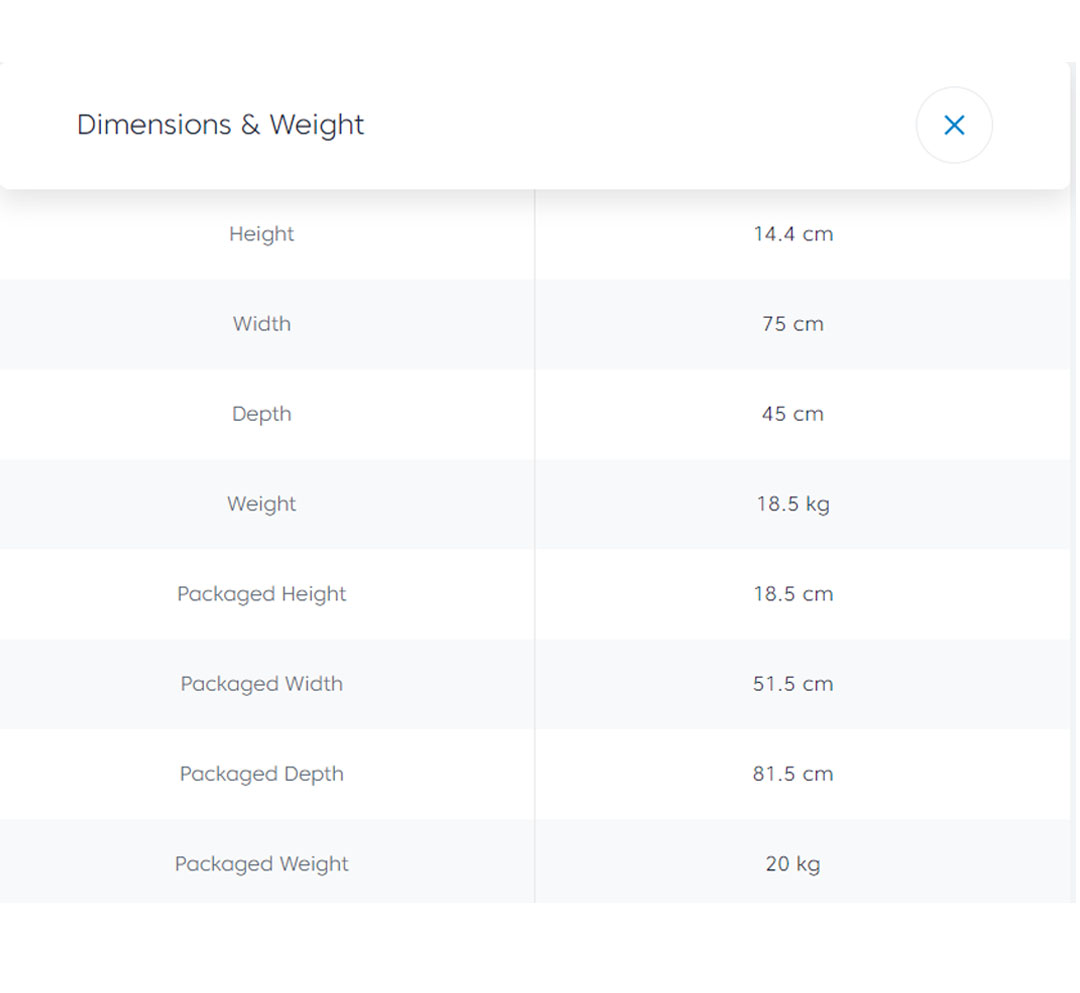
Task: Click the 18.5 cm packaged height value
Action: point(793,594)
